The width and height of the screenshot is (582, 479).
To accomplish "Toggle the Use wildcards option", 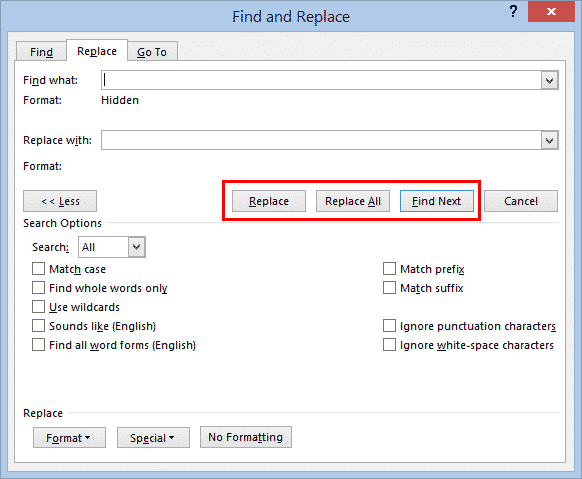I will point(38,307).
